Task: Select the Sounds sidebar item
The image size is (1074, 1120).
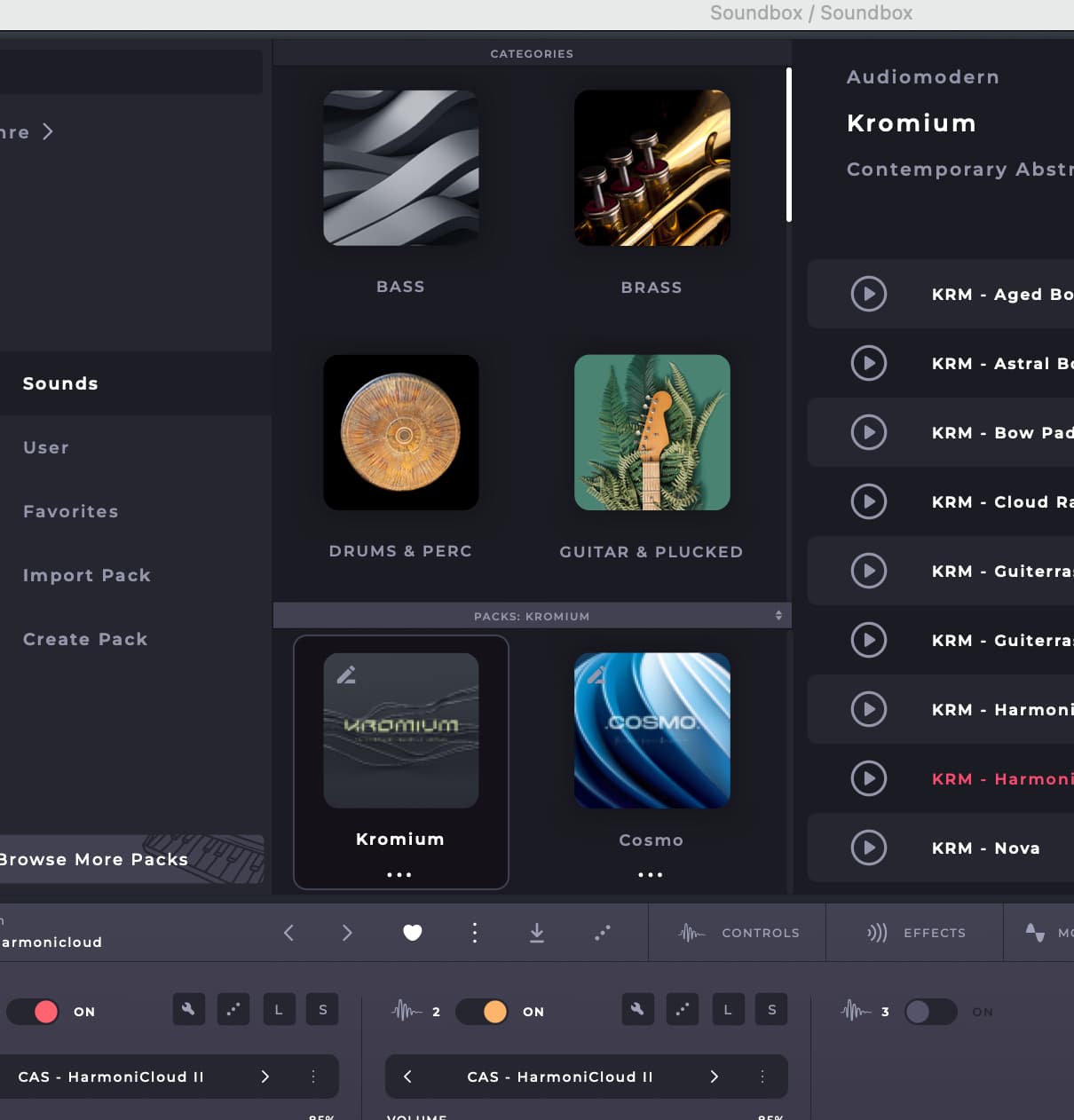Action: coord(135,383)
